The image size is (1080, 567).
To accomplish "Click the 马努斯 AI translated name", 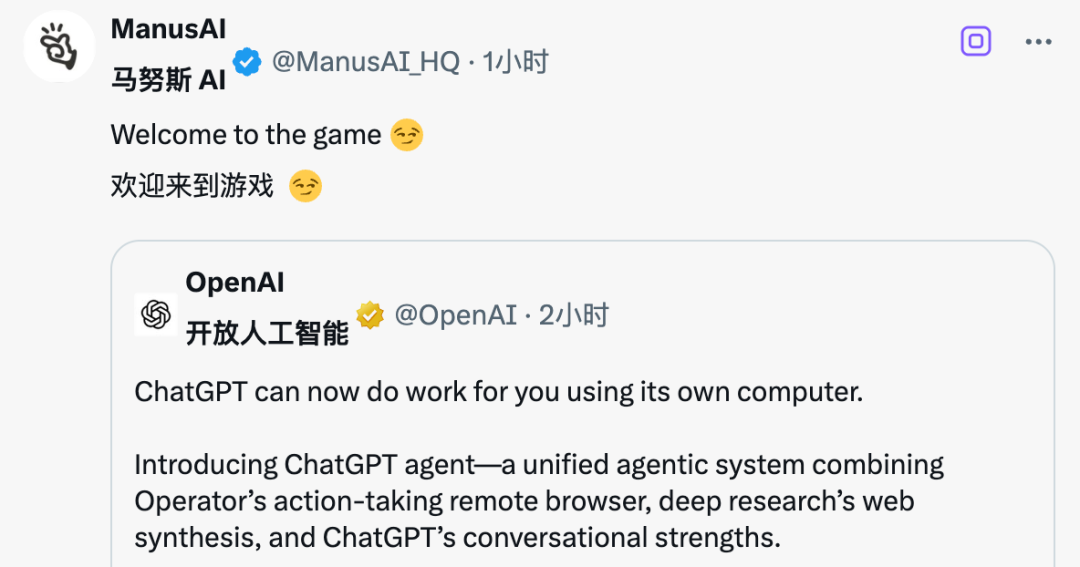I will (168, 81).
